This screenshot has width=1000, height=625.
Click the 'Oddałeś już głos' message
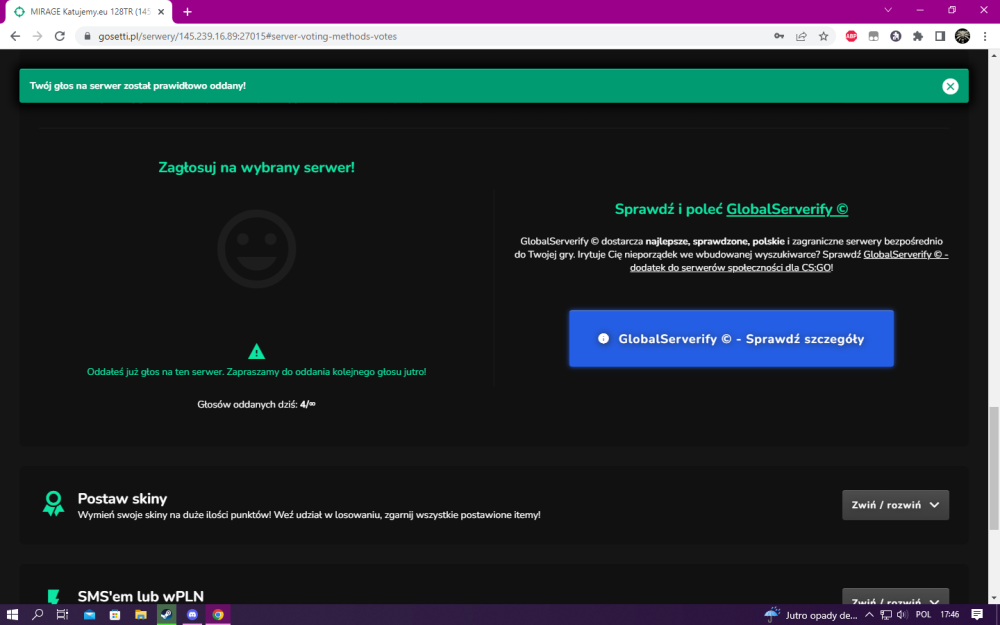coord(256,372)
